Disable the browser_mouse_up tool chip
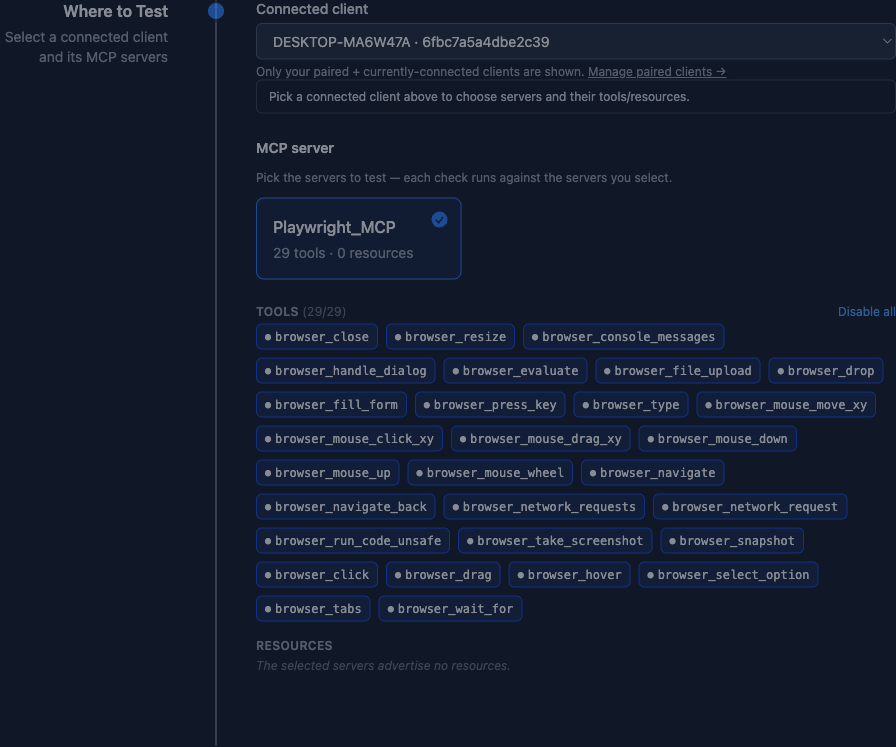The width and height of the screenshot is (896, 747). pyautogui.click(x=327, y=473)
